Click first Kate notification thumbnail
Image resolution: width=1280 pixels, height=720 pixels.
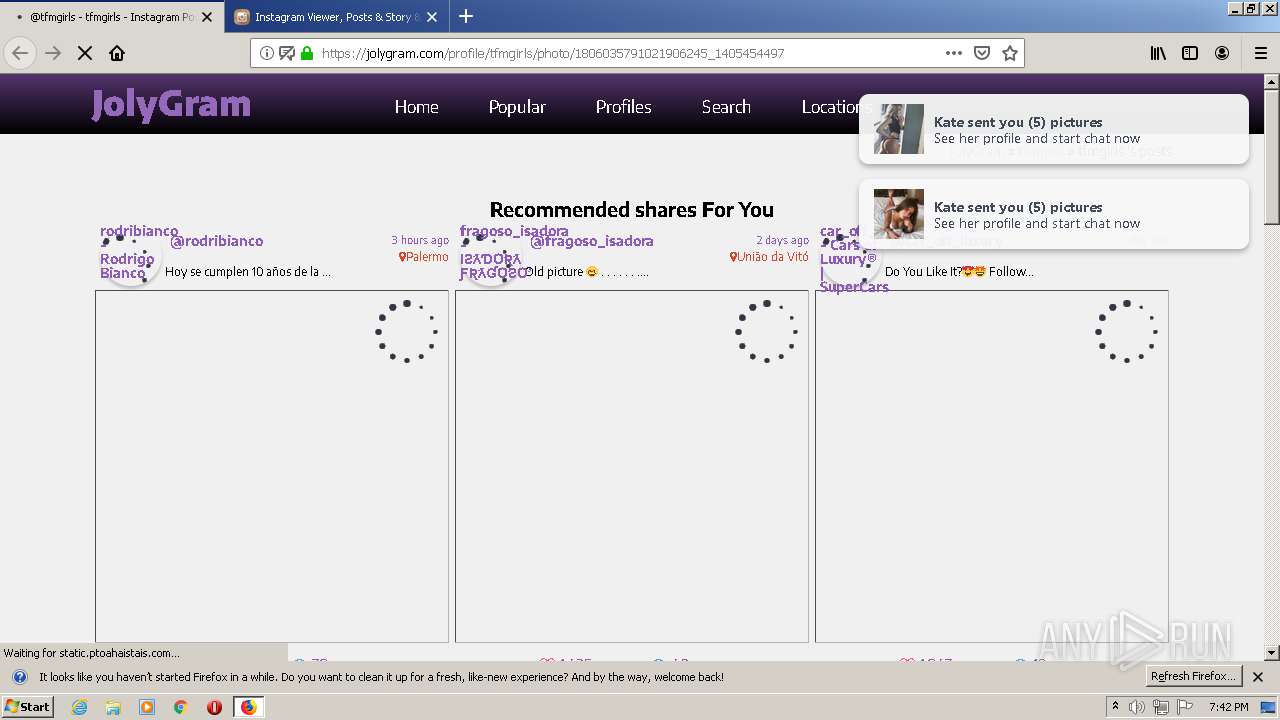[x=898, y=129]
